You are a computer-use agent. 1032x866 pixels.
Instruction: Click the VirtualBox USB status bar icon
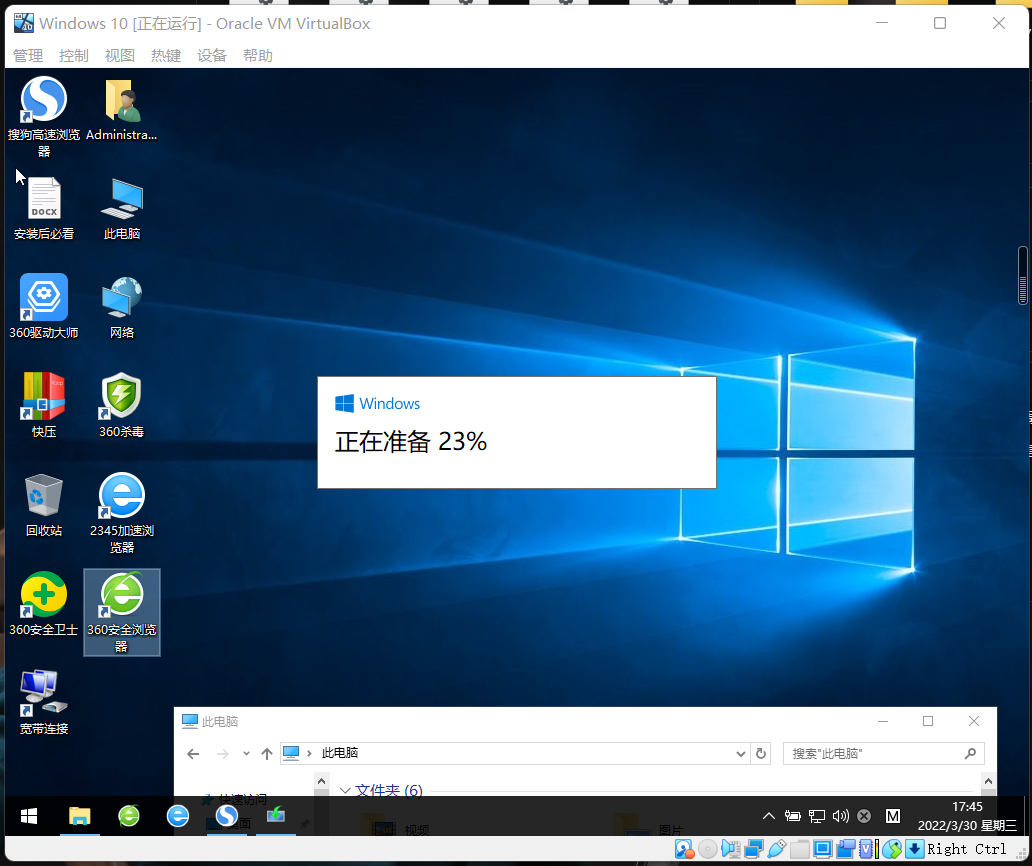tap(777, 849)
